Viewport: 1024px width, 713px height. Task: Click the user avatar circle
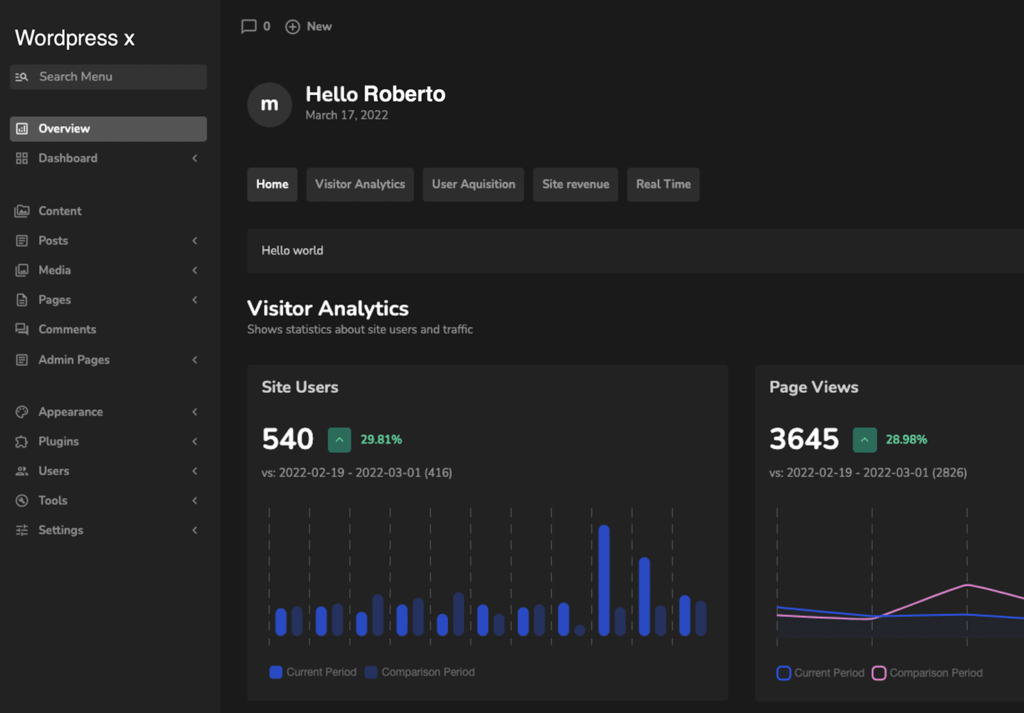(x=269, y=104)
